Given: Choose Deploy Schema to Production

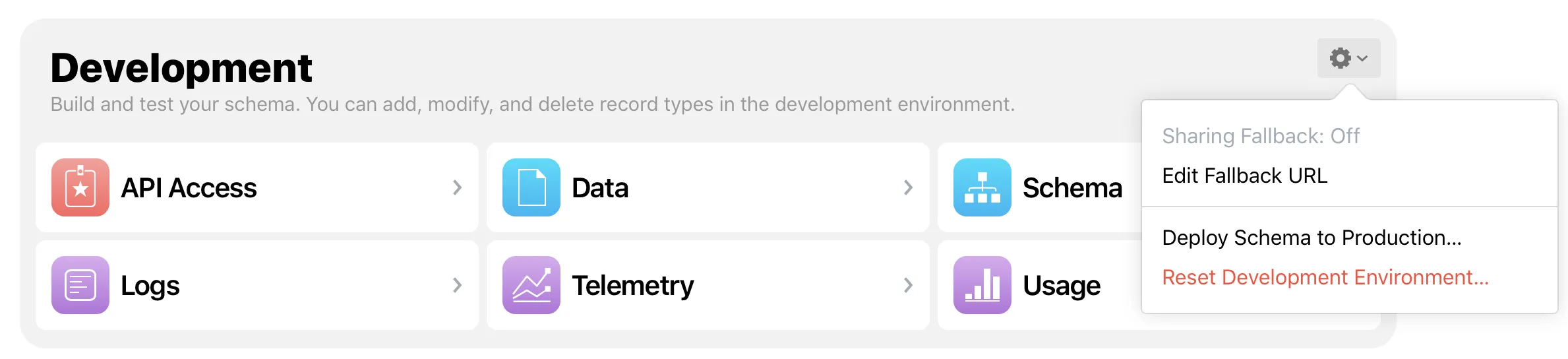Looking at the screenshot, I should (x=1312, y=238).
